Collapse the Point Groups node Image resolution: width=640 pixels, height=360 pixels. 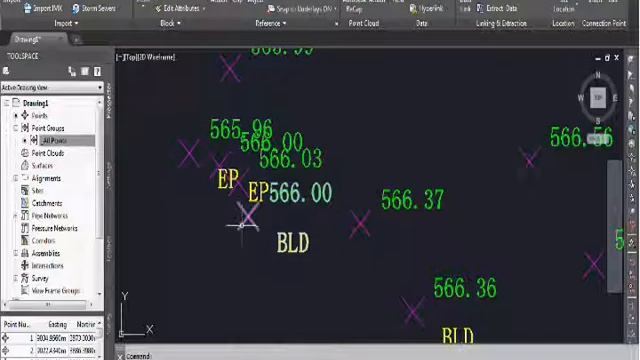pos(16,128)
